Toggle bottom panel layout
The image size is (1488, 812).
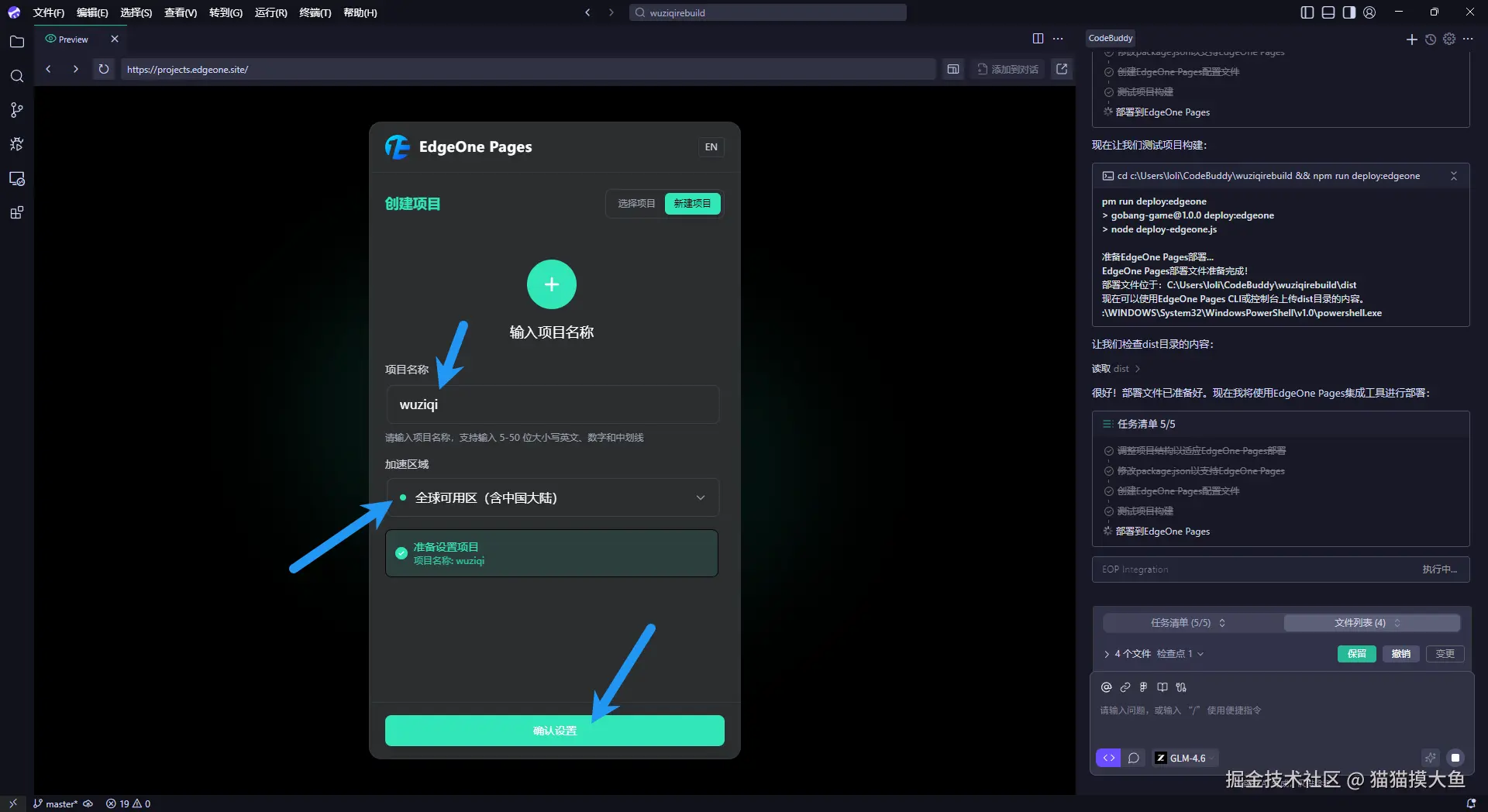pos(1328,12)
